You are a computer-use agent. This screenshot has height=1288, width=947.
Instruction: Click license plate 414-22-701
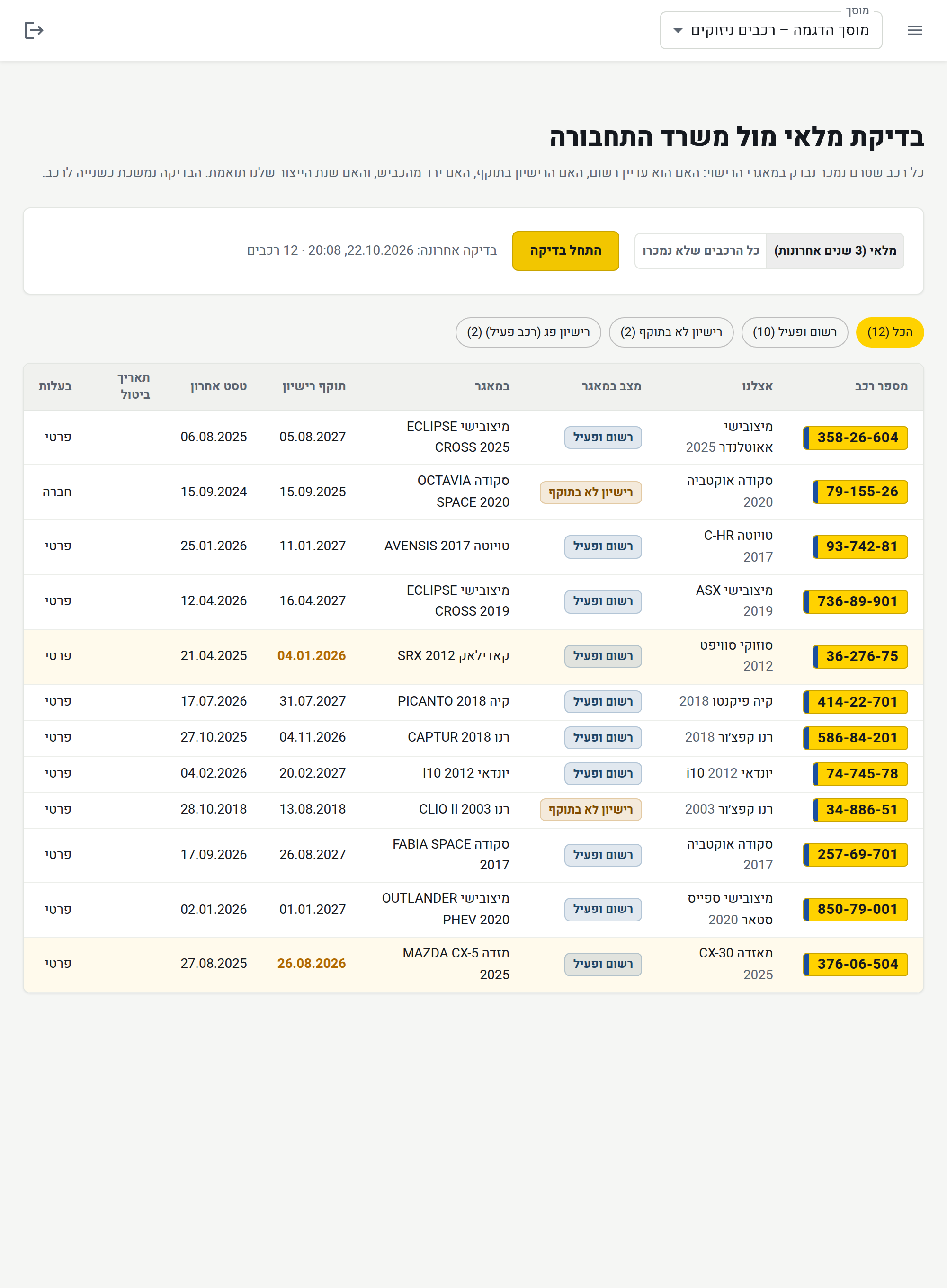click(855, 702)
